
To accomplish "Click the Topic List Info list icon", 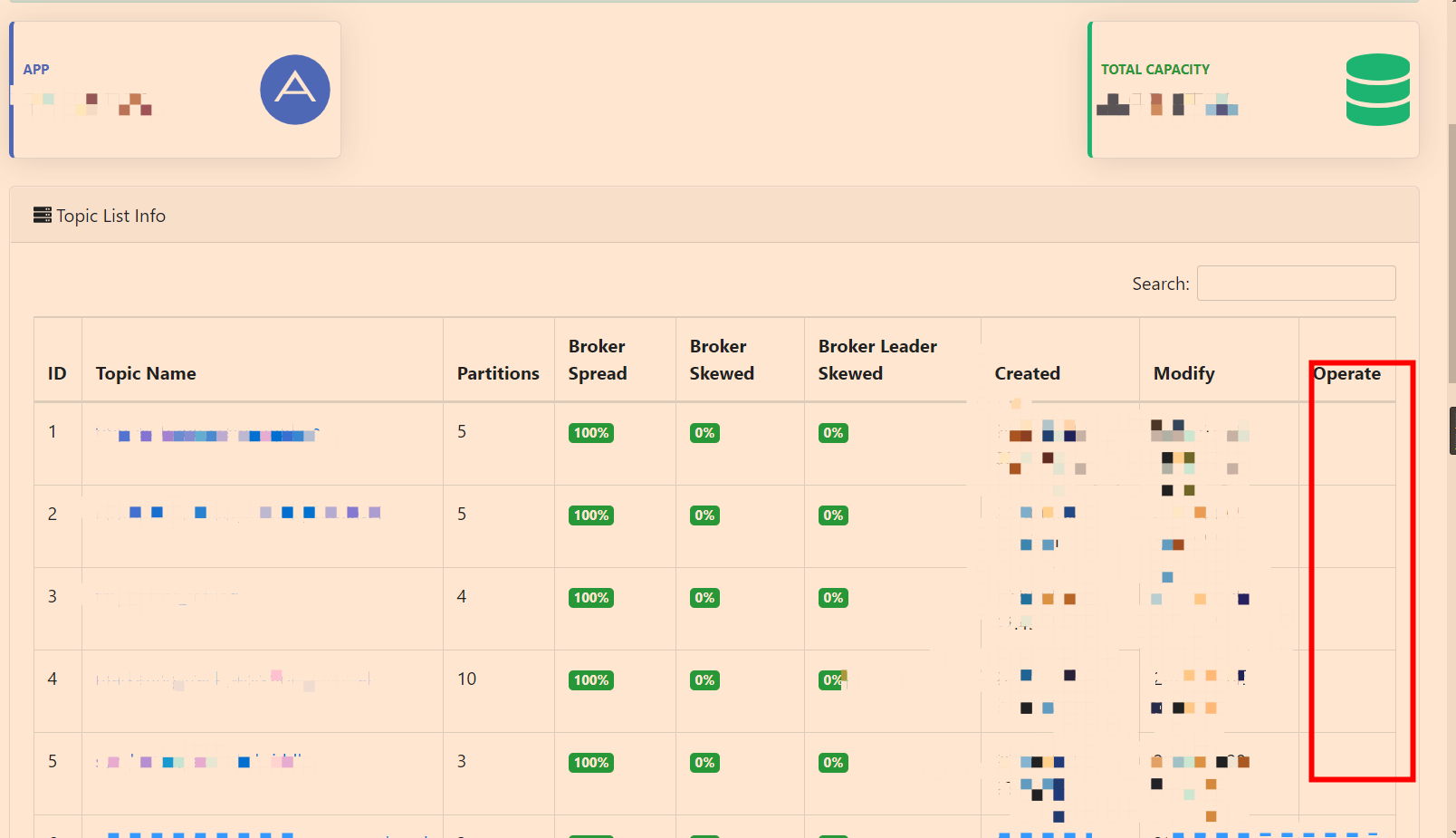I will 43,215.
